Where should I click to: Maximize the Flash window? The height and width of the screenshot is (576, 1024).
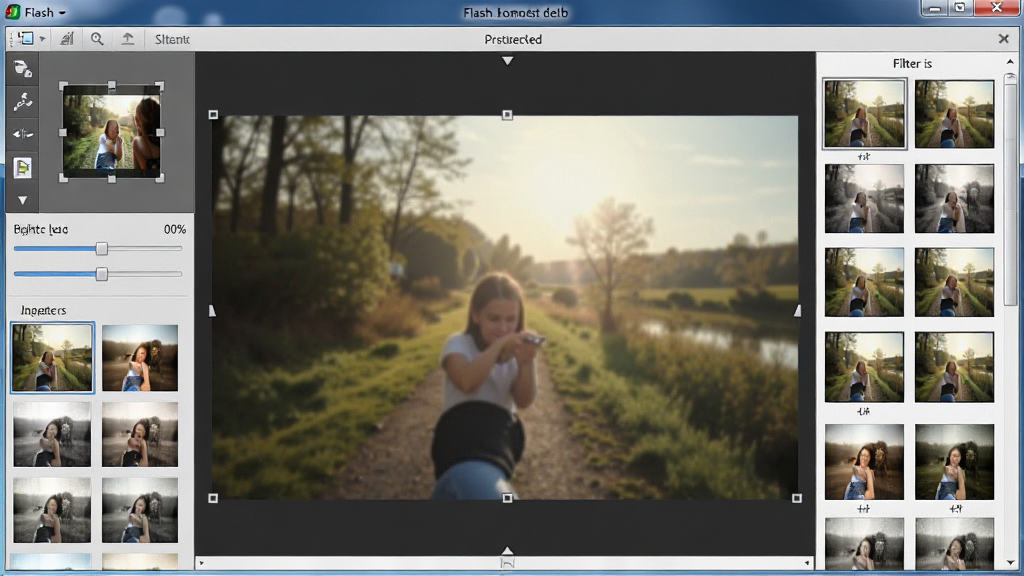coord(960,8)
